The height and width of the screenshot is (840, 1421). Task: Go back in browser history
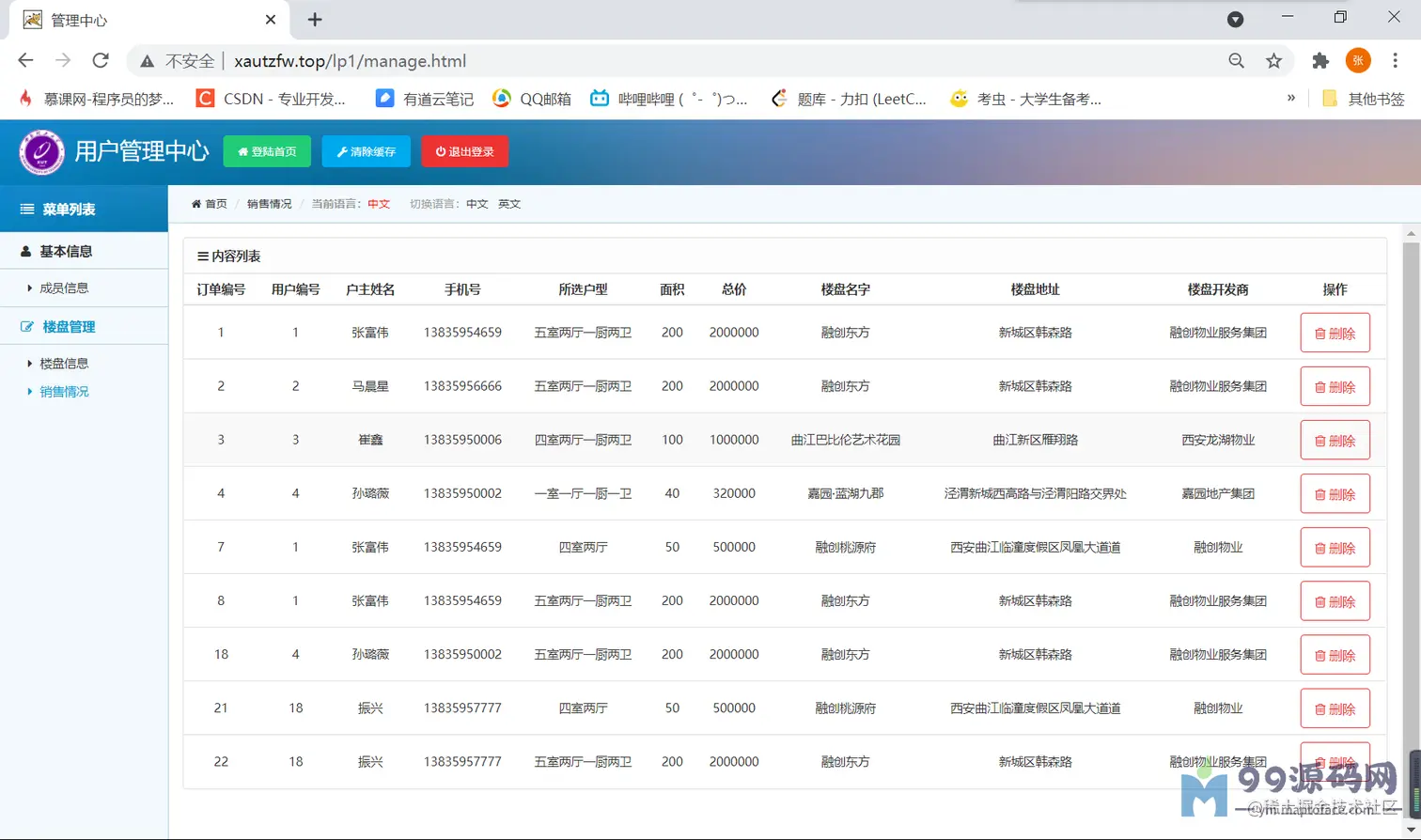(x=25, y=61)
